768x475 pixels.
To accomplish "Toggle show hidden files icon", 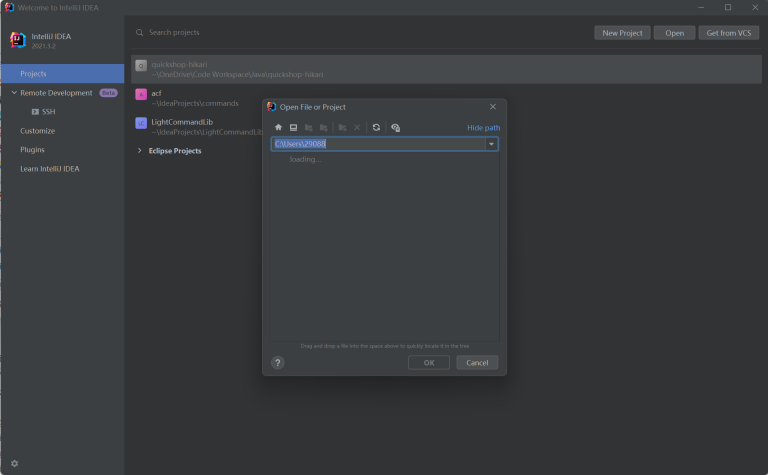I will click(395, 128).
